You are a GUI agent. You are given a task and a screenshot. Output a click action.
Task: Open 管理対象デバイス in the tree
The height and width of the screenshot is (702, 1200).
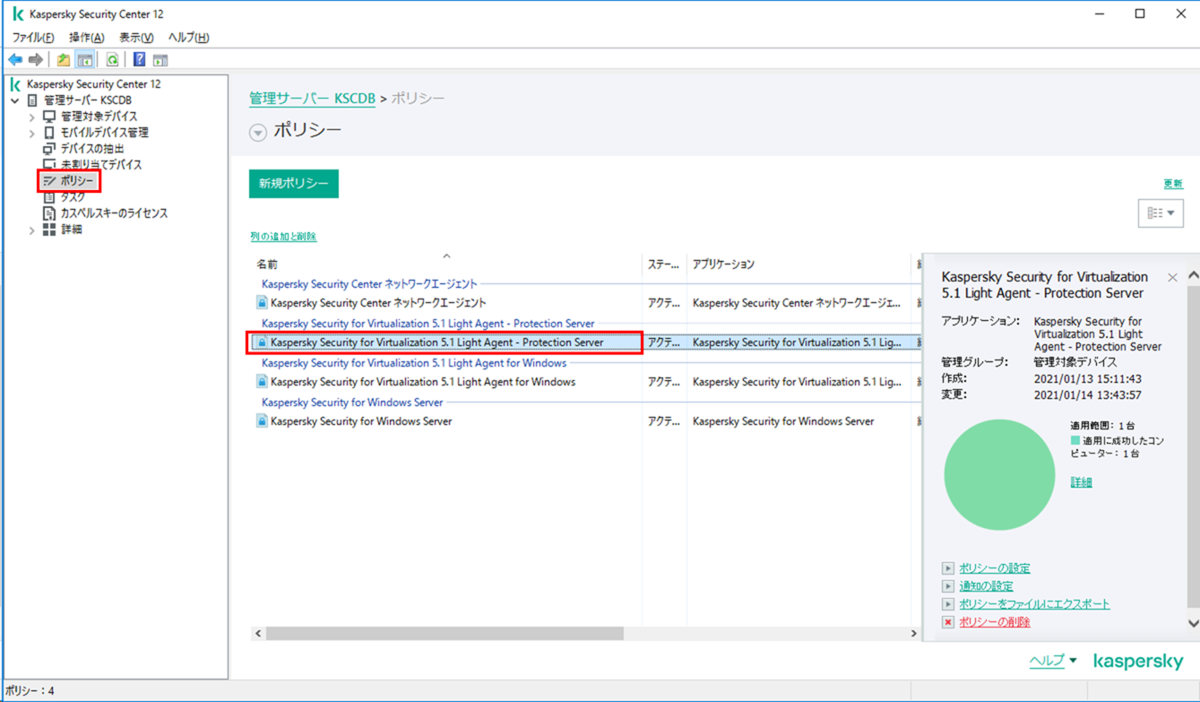pyautogui.click(x=99, y=117)
